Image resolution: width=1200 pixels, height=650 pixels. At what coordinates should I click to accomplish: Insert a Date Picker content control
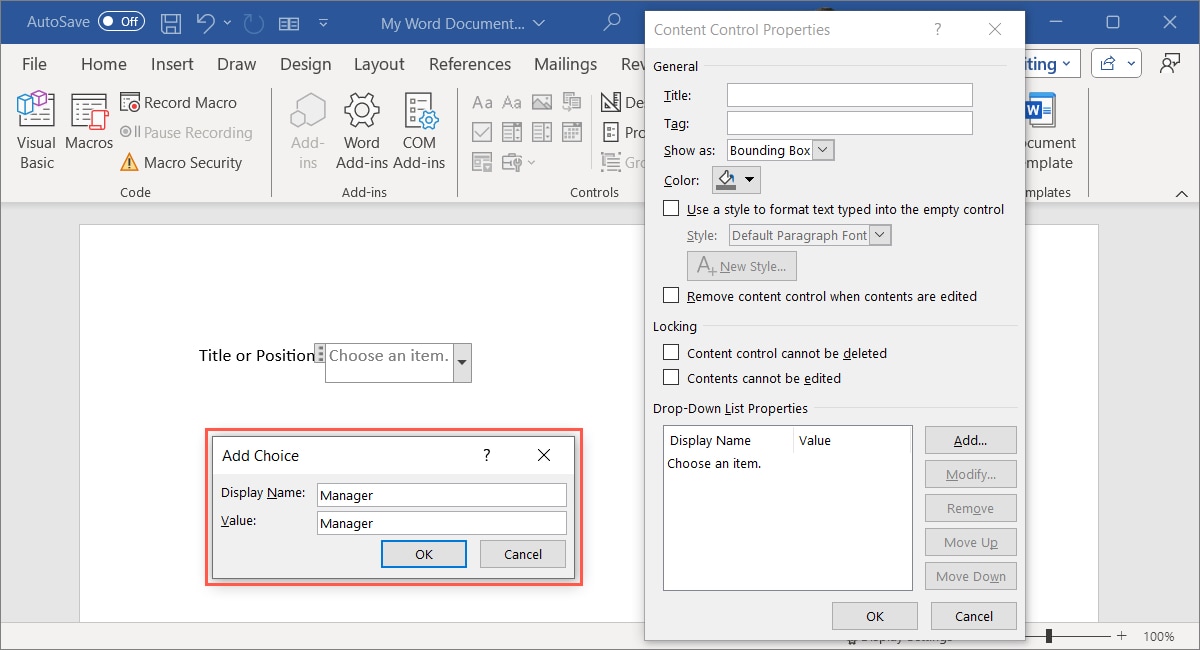pos(572,131)
